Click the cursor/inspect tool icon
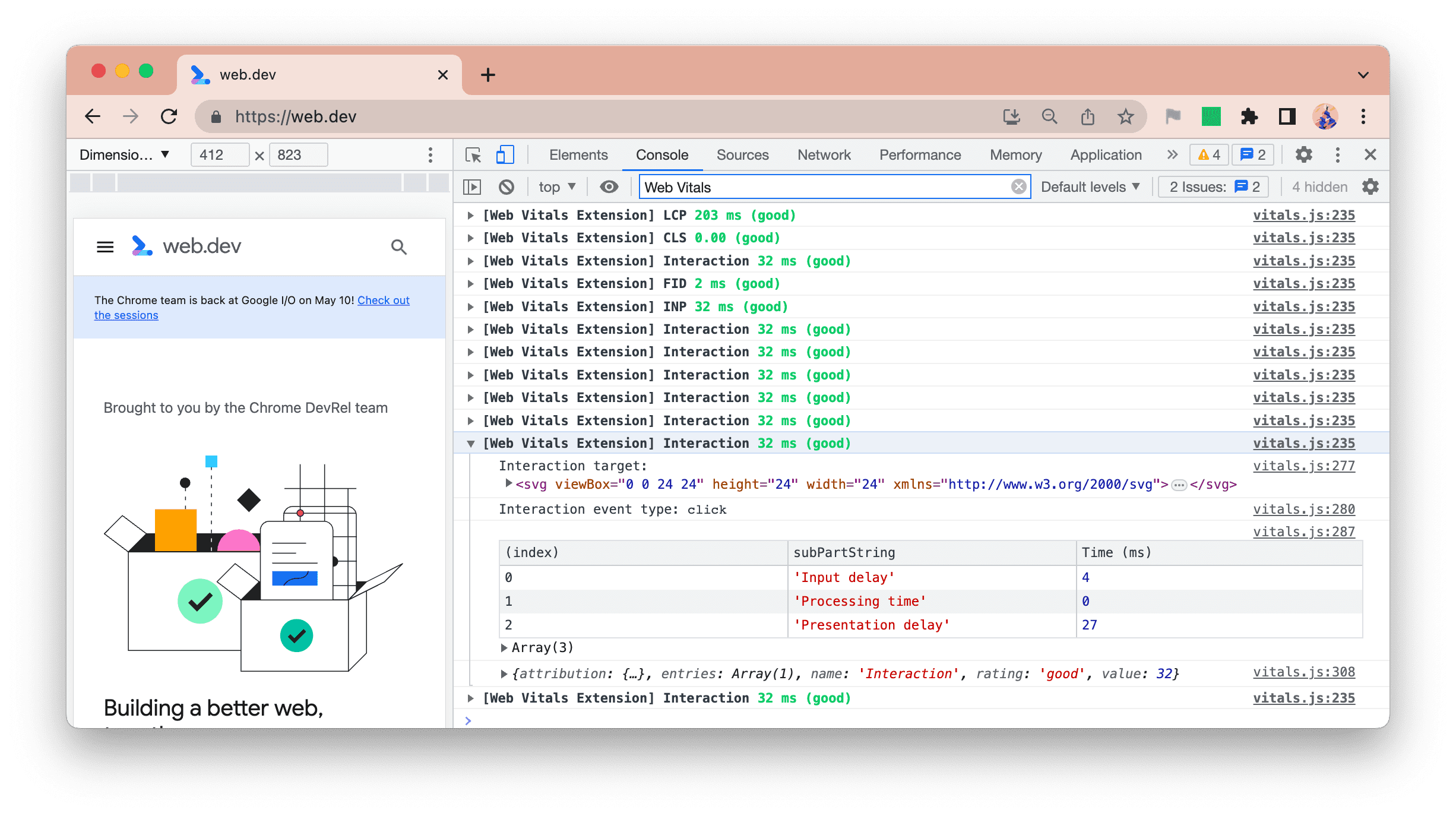 (x=473, y=154)
